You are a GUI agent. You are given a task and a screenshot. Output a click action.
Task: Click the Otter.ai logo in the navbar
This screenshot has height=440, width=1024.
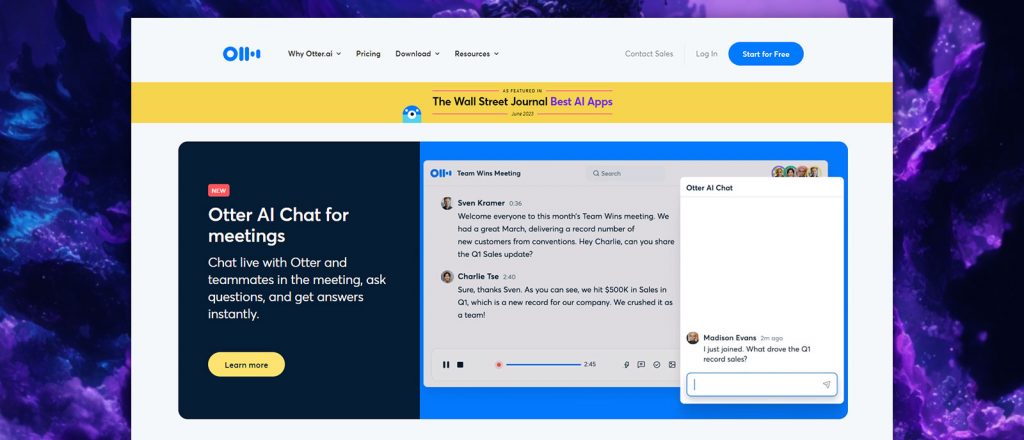point(242,54)
